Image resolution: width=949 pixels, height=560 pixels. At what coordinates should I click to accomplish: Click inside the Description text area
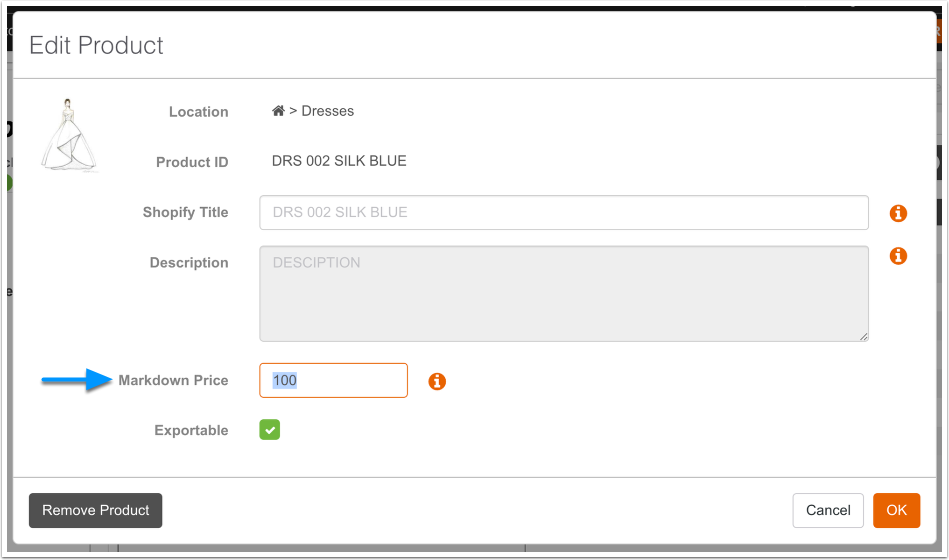(563, 294)
